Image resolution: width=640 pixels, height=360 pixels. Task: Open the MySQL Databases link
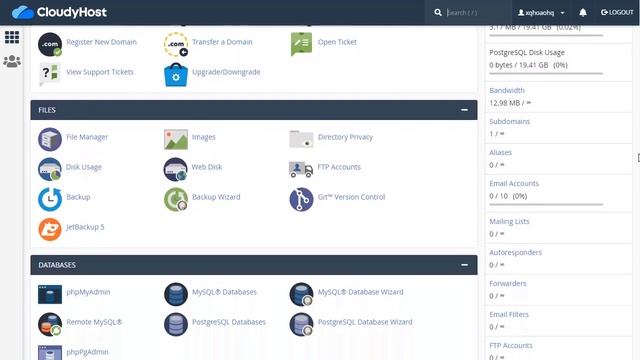[x=224, y=292]
